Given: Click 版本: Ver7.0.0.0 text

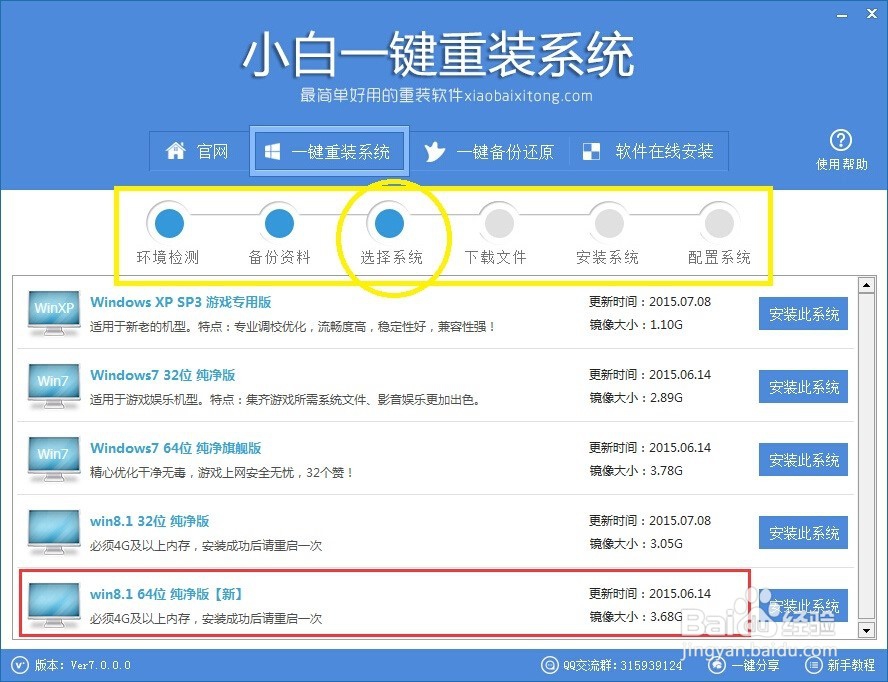Looking at the screenshot, I should (x=83, y=665).
